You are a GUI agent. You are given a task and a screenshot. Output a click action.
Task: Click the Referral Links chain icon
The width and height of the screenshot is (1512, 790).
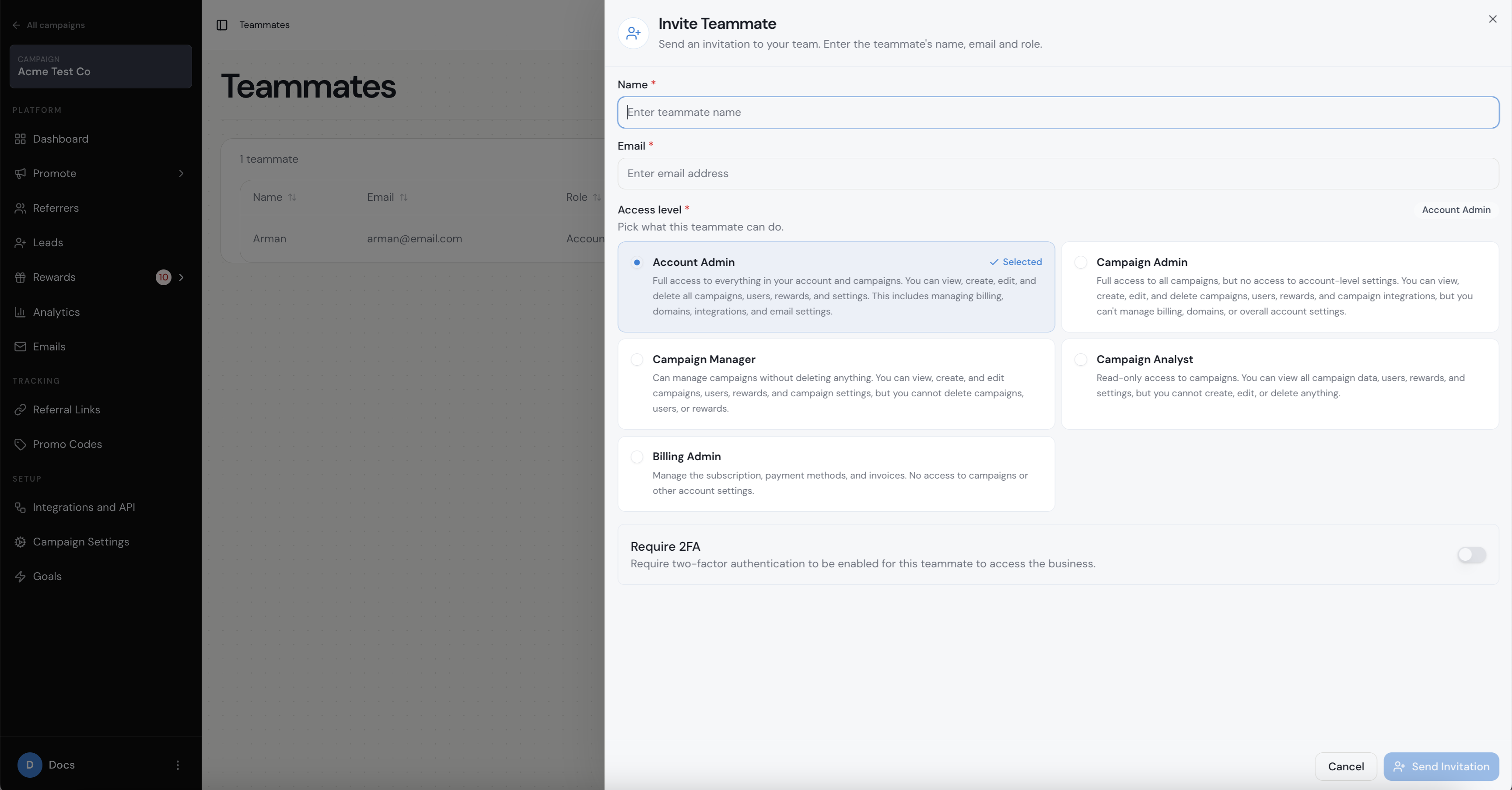(x=20, y=410)
